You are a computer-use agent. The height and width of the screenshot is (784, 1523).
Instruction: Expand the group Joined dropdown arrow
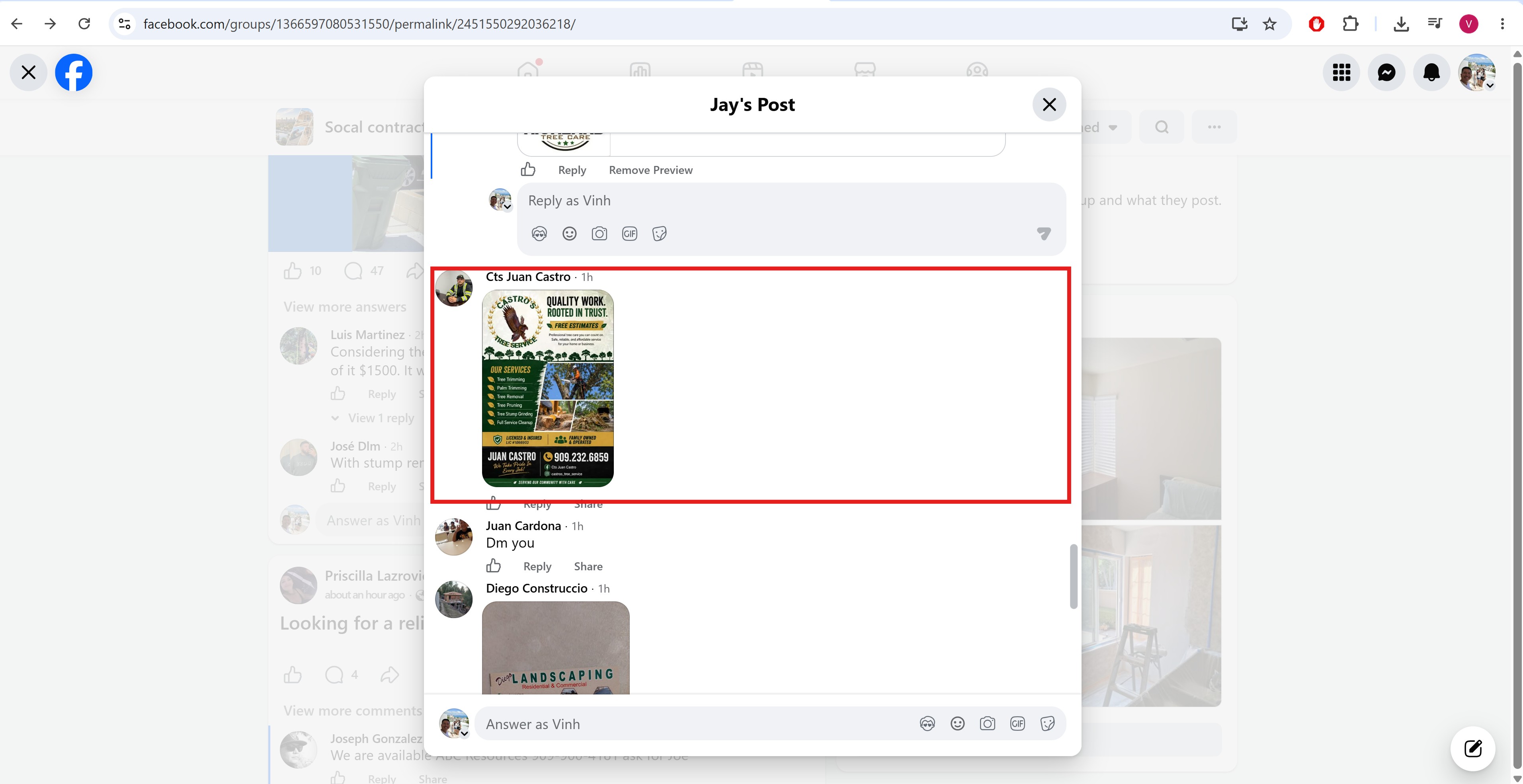tap(1113, 128)
